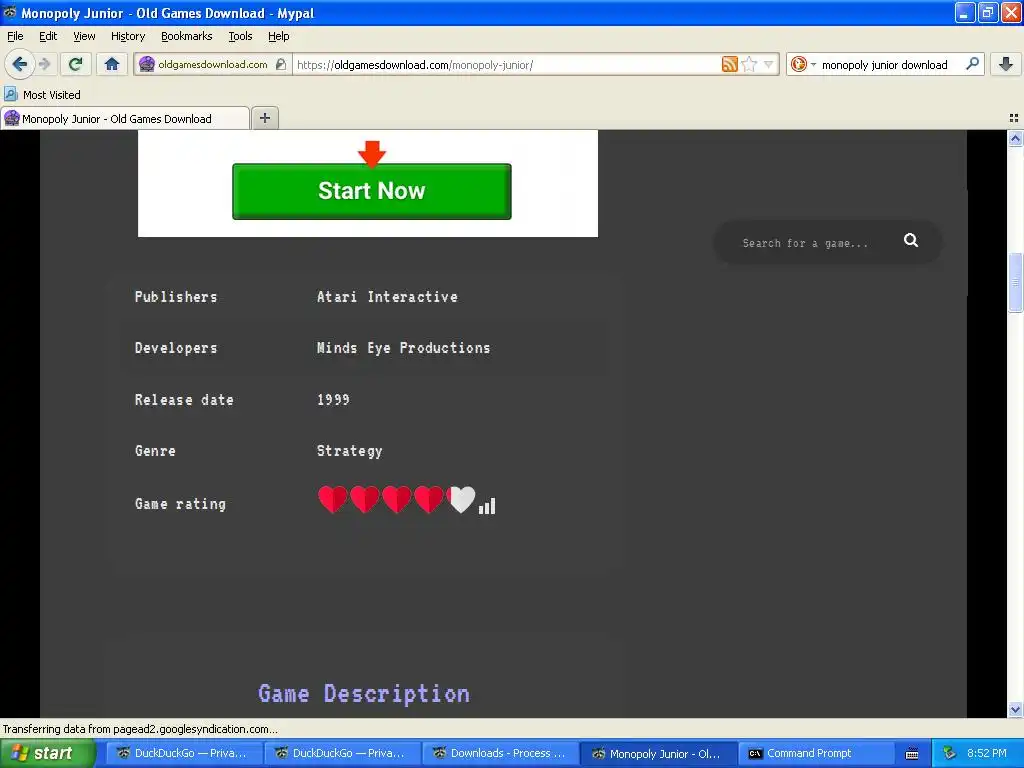The image size is (1024, 768).
Task: Open the View menu
Action: click(x=84, y=36)
